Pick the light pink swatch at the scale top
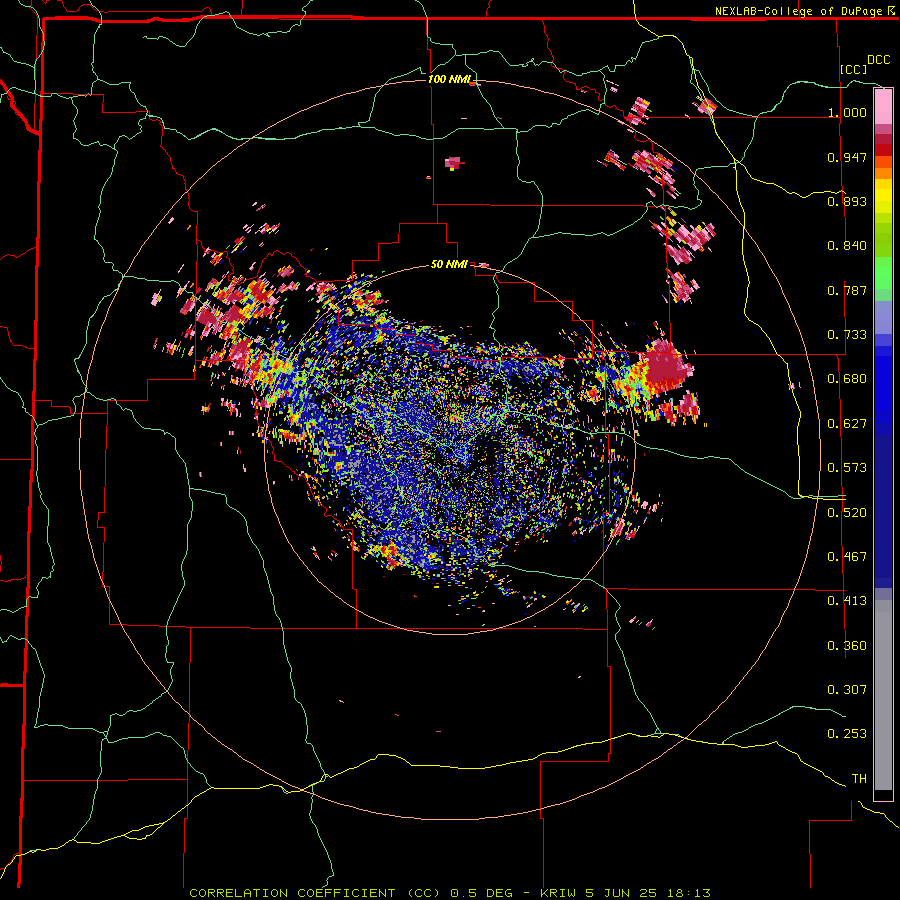Viewport: 900px width, 900px height. click(883, 106)
